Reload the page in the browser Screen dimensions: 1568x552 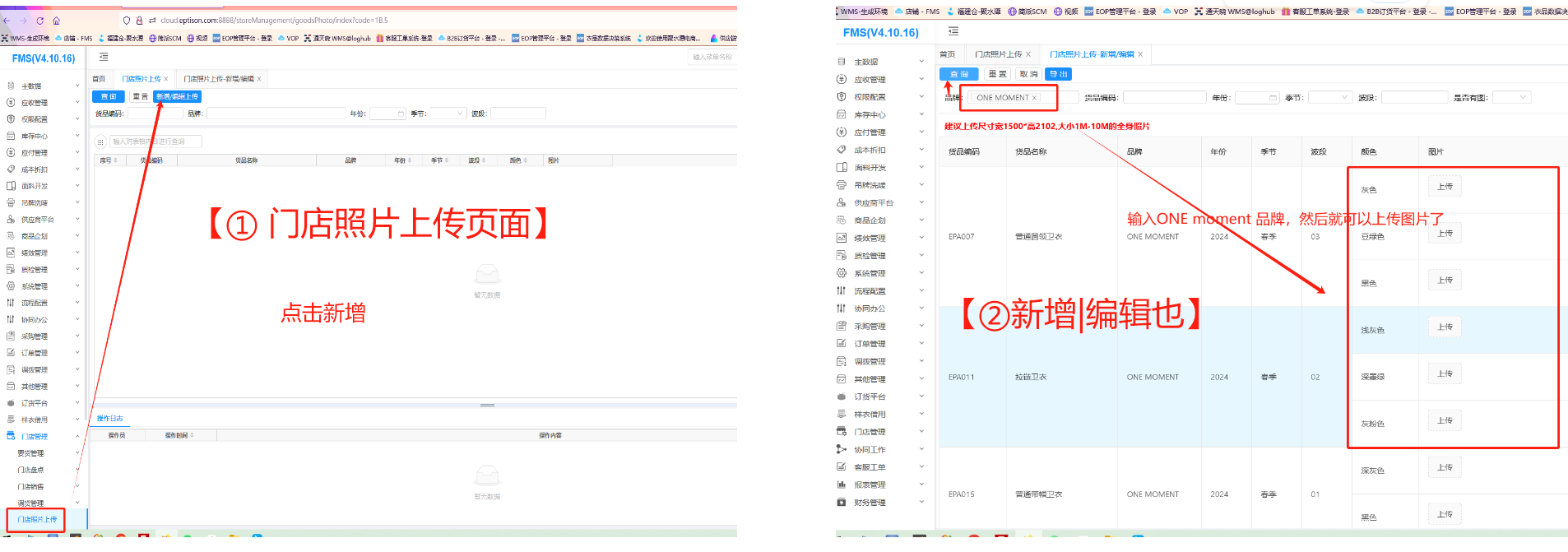coord(39,21)
